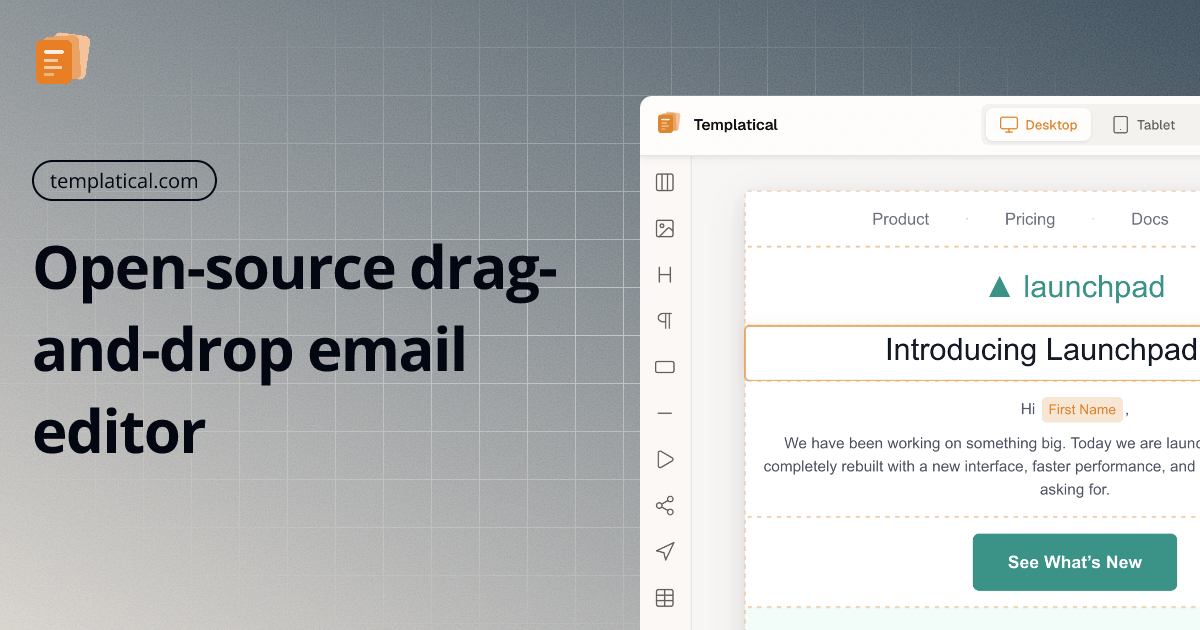Pick the Heading block icon
The width and height of the screenshot is (1200, 630).
pos(665,275)
